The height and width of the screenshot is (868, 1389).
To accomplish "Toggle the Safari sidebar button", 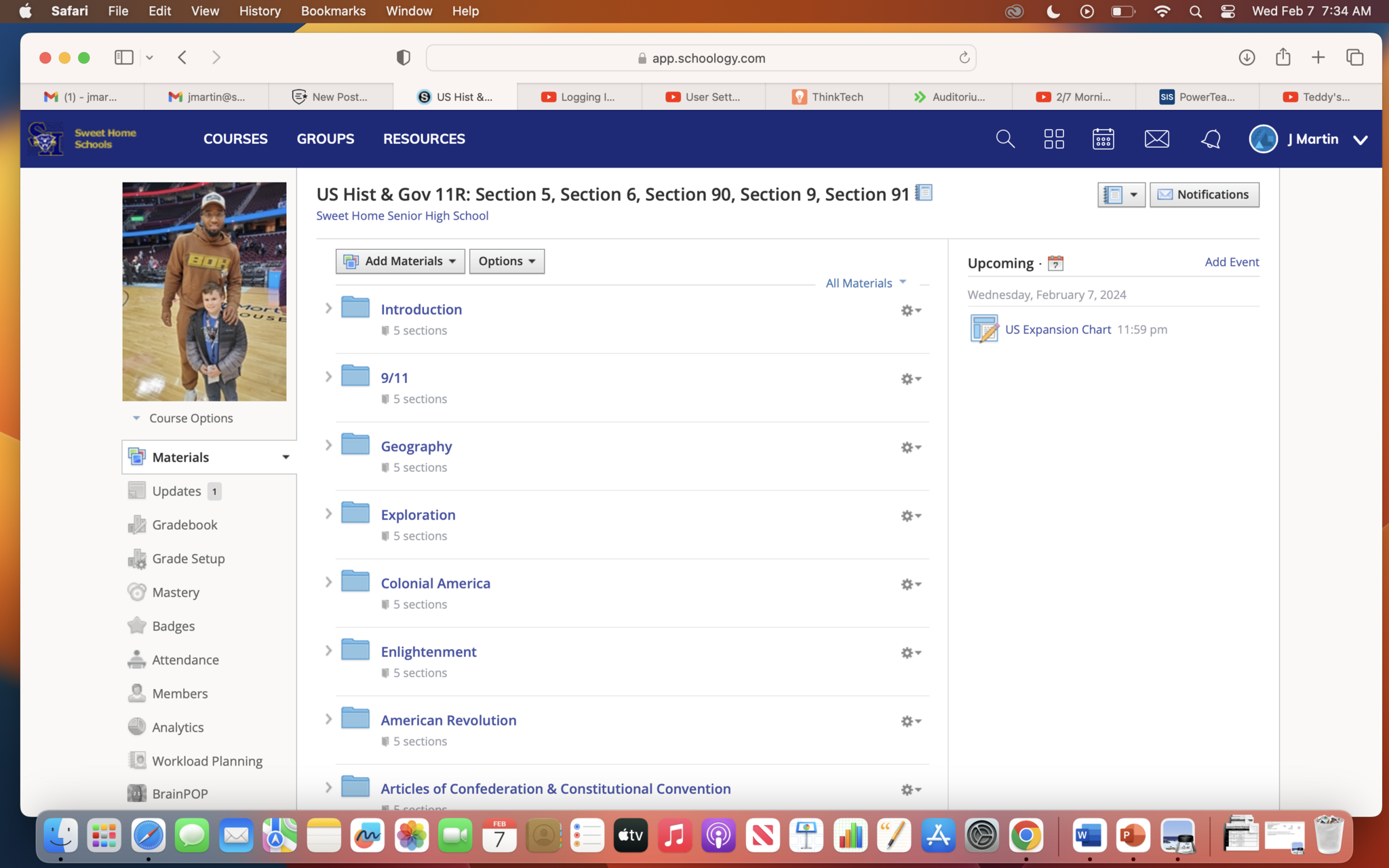I will tap(124, 58).
